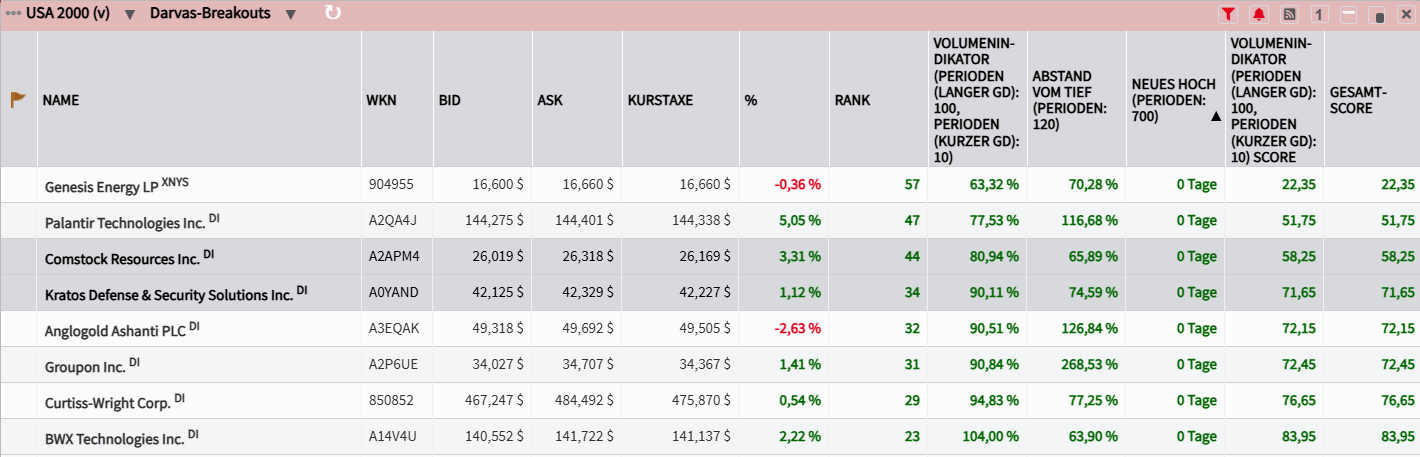
Task: Click WKN A0YAND
Action: [x=393, y=293]
